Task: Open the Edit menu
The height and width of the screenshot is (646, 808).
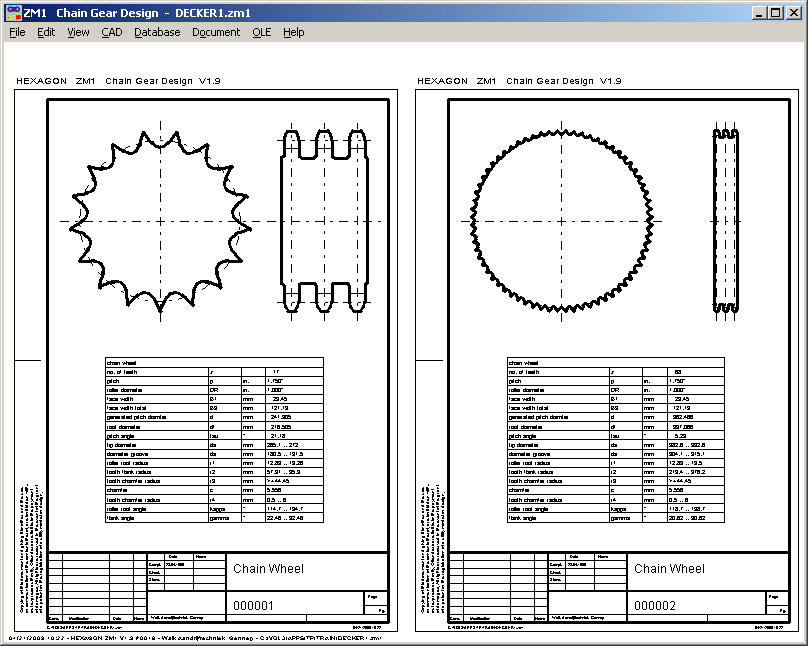Action: [x=46, y=32]
